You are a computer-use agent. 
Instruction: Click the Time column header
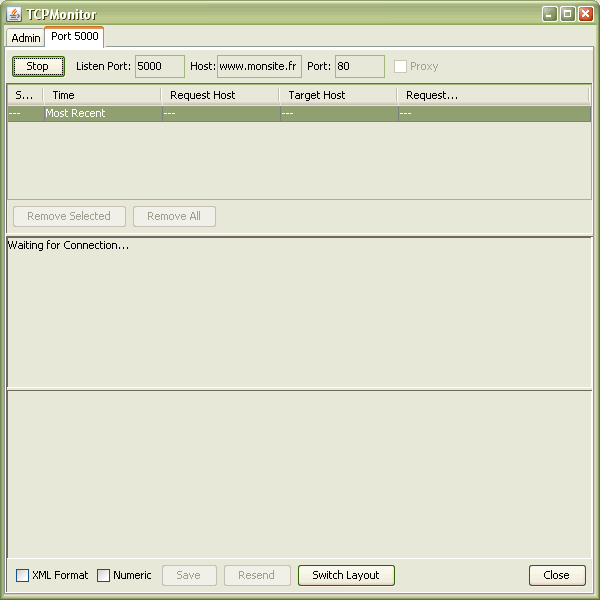tap(101, 95)
